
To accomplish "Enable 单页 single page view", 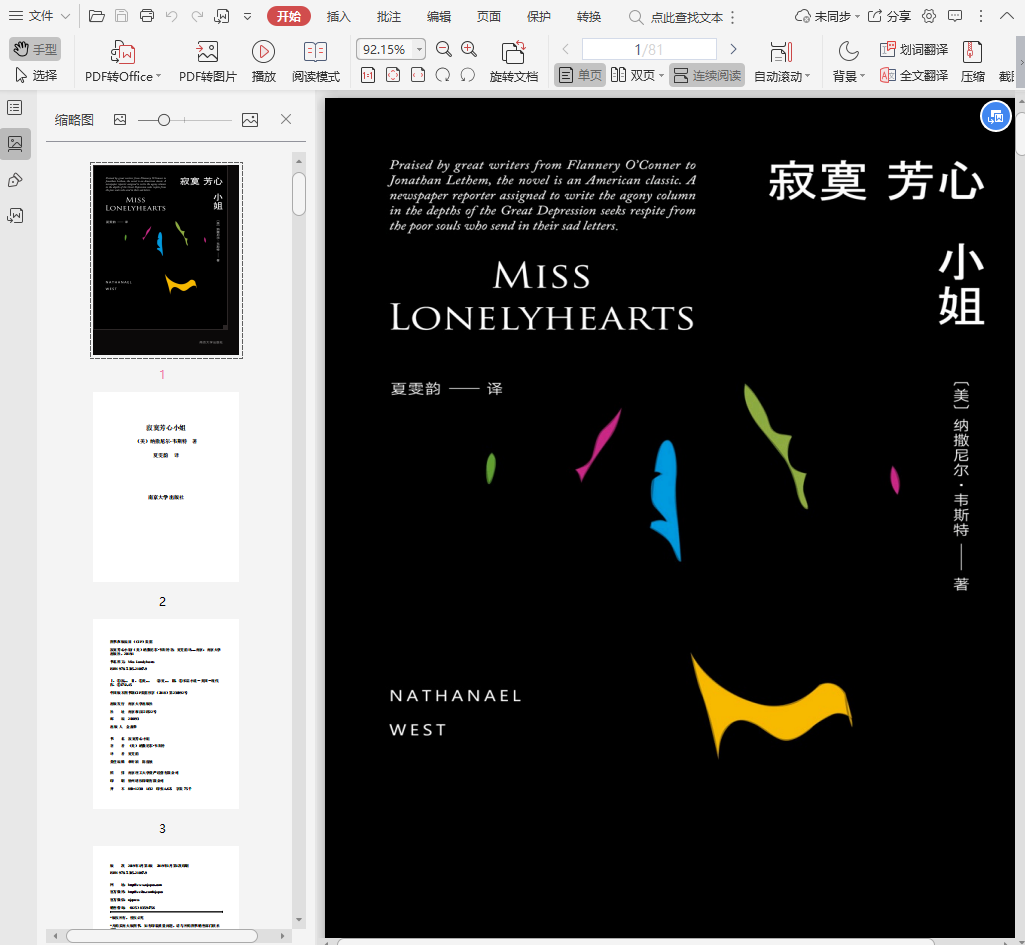I will (x=580, y=75).
